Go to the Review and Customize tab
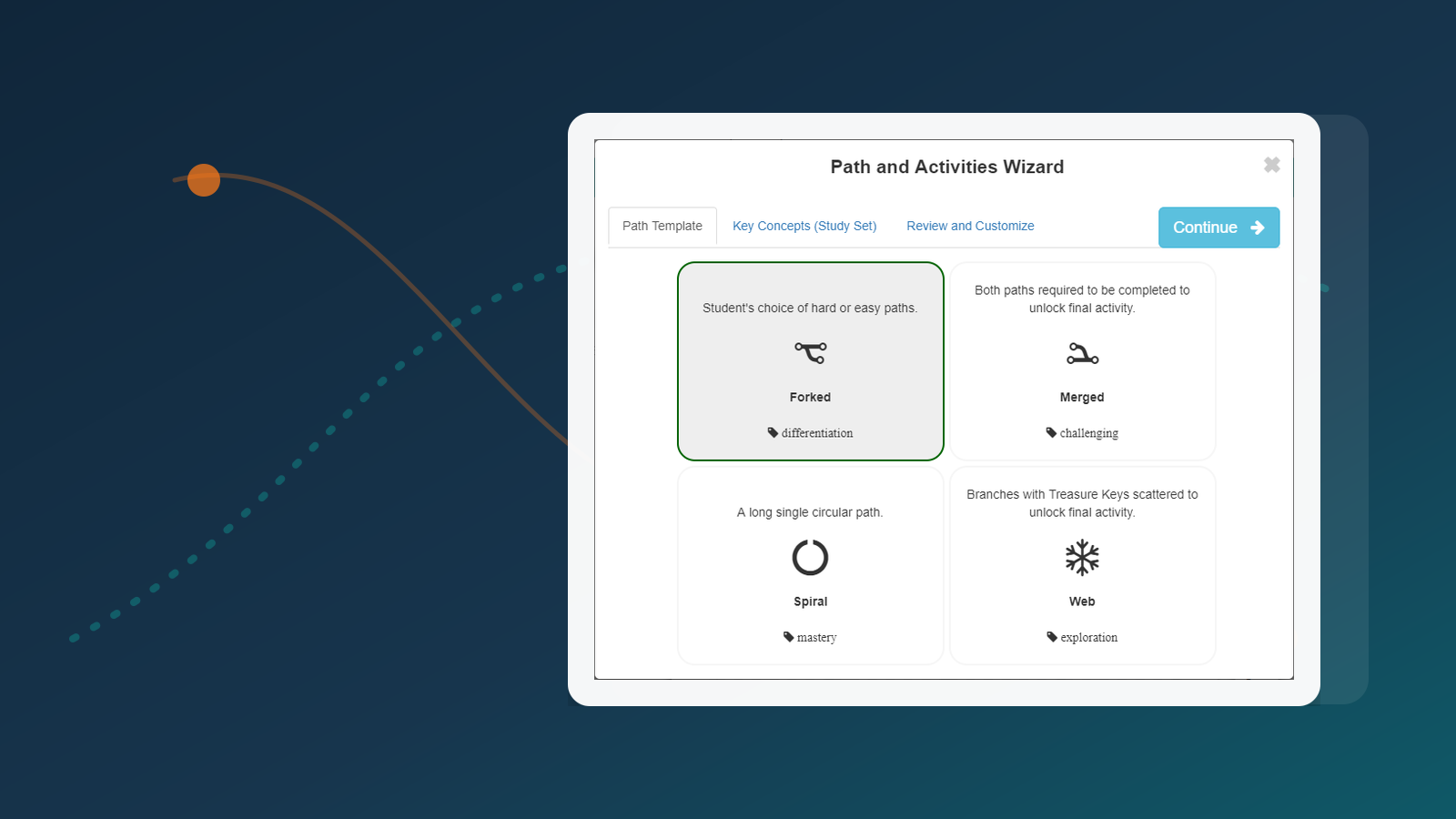 click(970, 227)
